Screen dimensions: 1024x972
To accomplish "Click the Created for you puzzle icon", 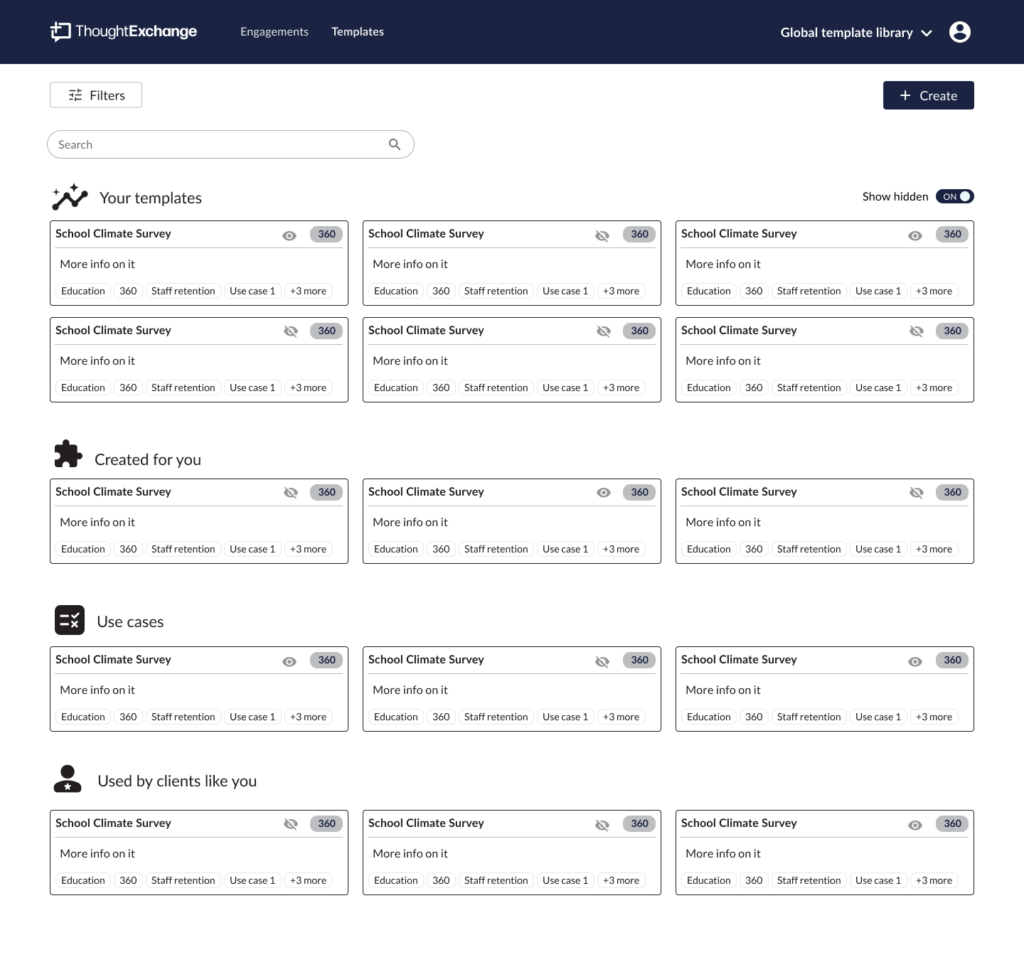I will 68,455.
